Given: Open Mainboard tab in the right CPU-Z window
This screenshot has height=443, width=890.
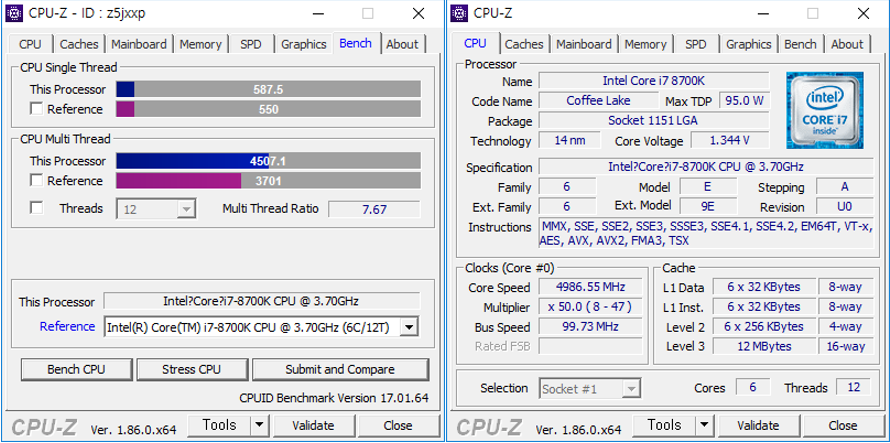Looking at the screenshot, I should pos(584,44).
